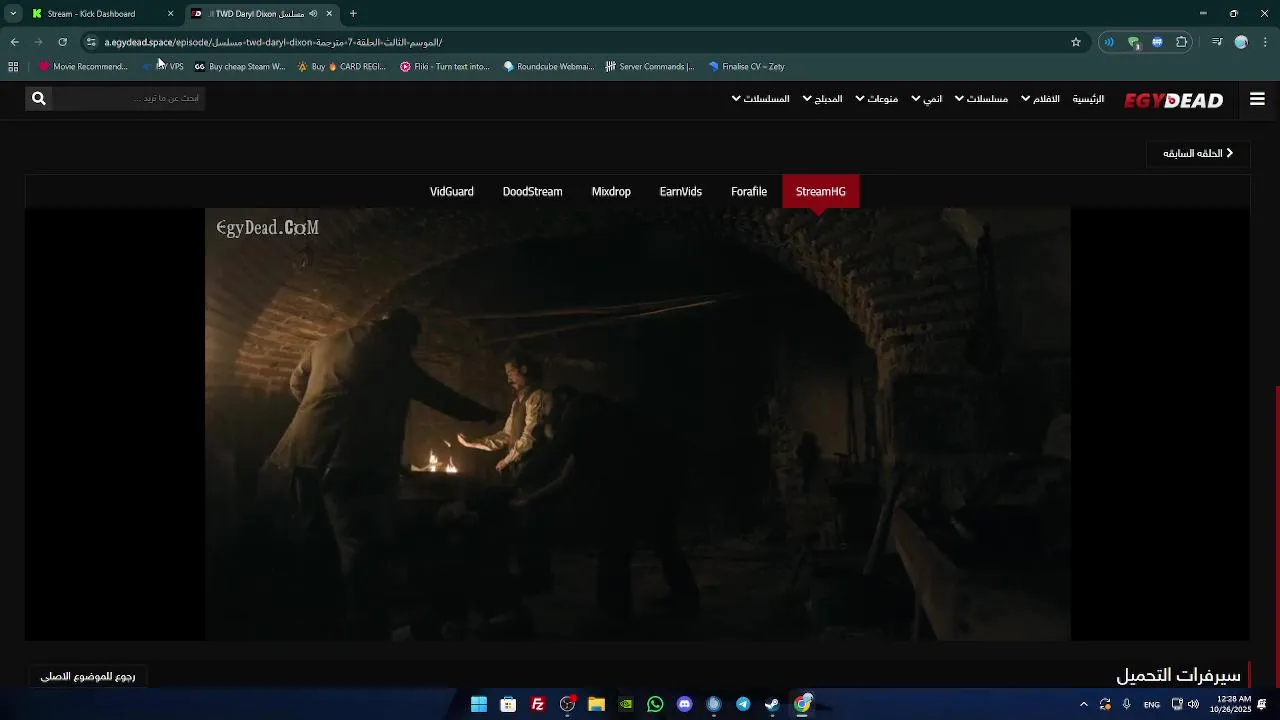Open the green shield extension icon
Viewport: 1280px width, 720px height.
tap(1133, 42)
